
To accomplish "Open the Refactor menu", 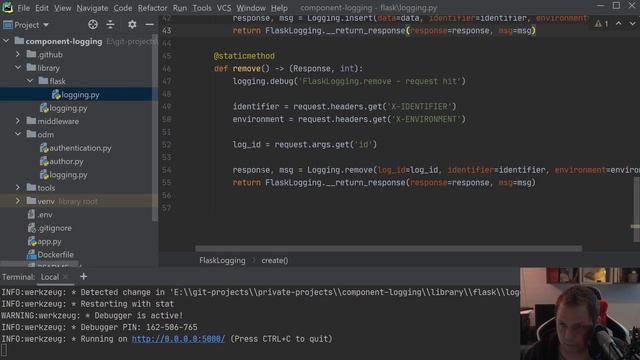I will 152,8.
